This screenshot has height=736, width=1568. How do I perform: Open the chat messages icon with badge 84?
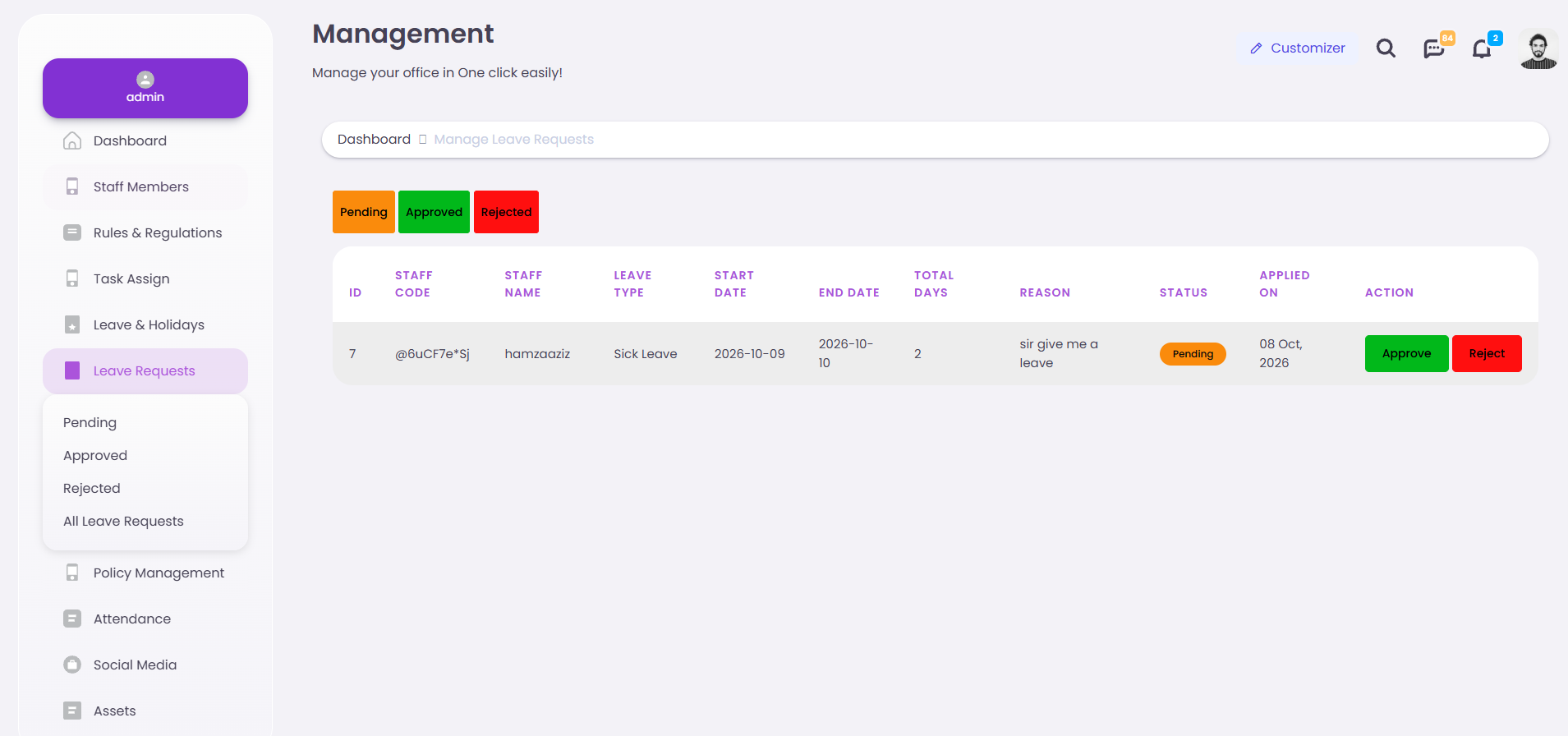tap(1434, 48)
